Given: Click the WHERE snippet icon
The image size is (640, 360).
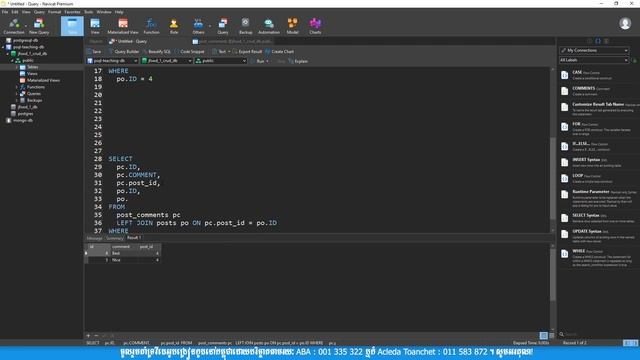Looking at the screenshot, I should (x=564, y=254).
